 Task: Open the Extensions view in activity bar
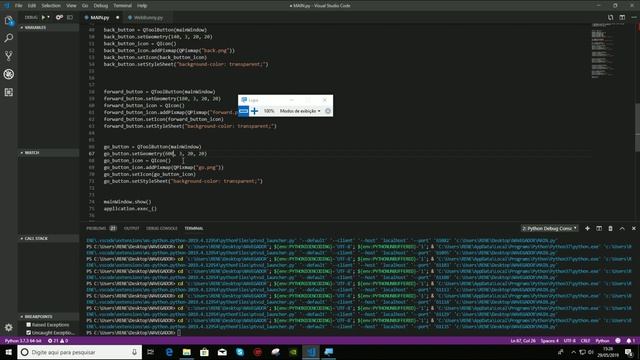click(9, 92)
